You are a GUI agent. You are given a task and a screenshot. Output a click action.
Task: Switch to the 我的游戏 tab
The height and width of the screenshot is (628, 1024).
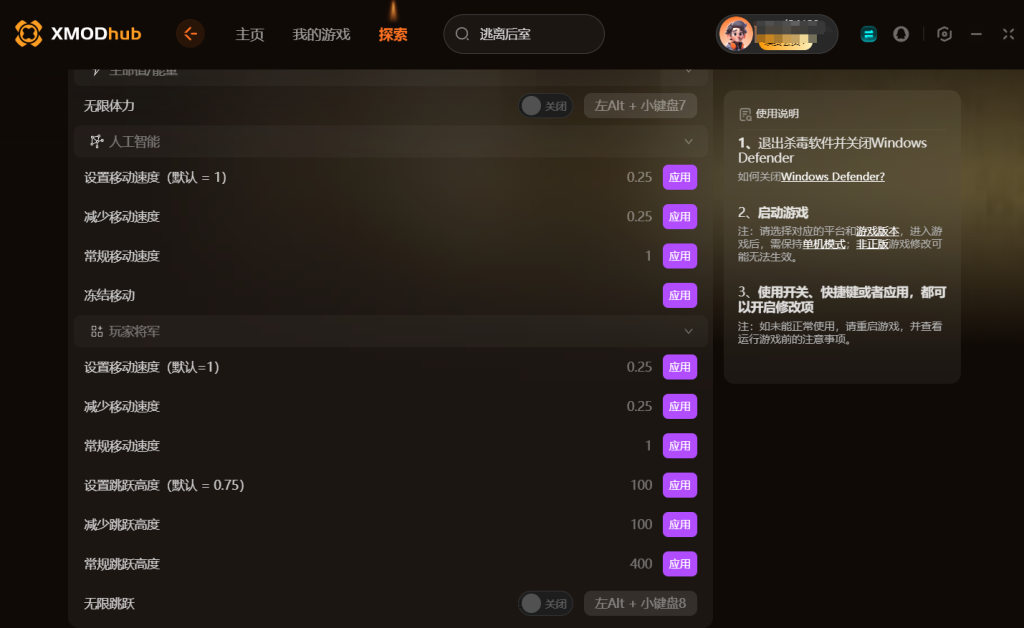tap(321, 35)
